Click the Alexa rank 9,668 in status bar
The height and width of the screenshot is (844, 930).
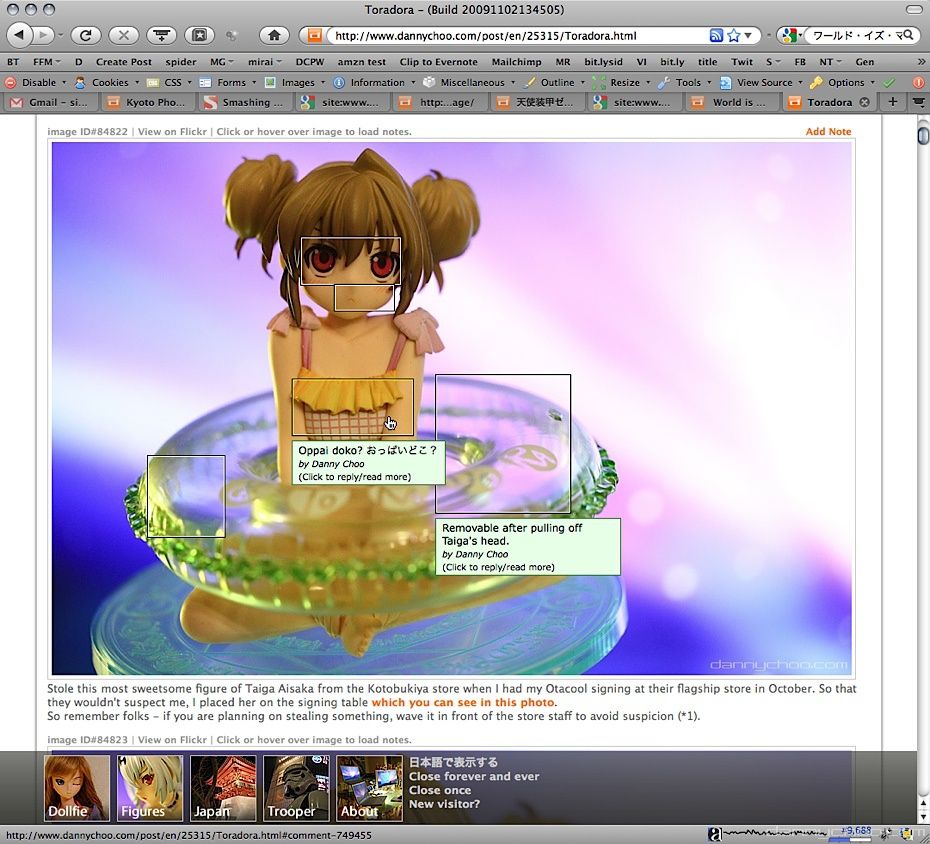click(x=856, y=830)
